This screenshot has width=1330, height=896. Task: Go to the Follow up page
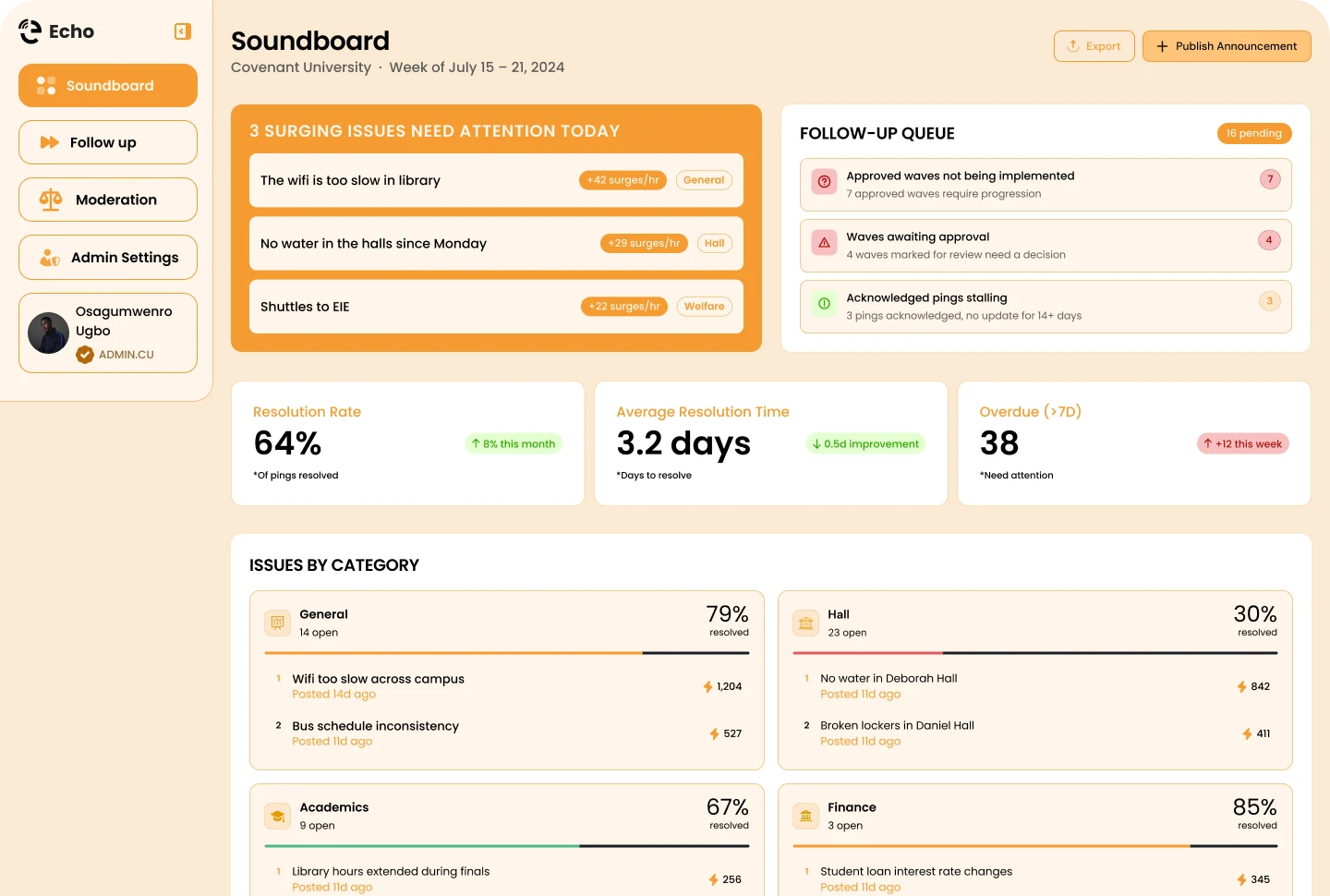[108, 142]
